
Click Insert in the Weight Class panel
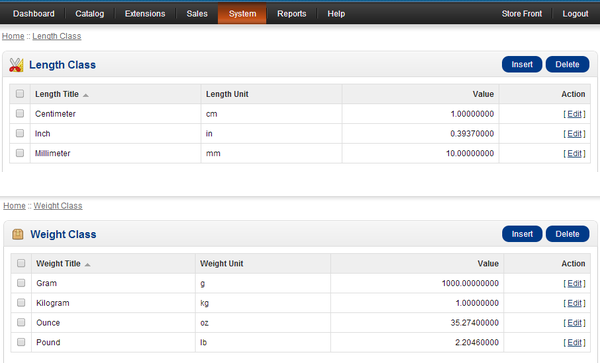tap(522, 234)
